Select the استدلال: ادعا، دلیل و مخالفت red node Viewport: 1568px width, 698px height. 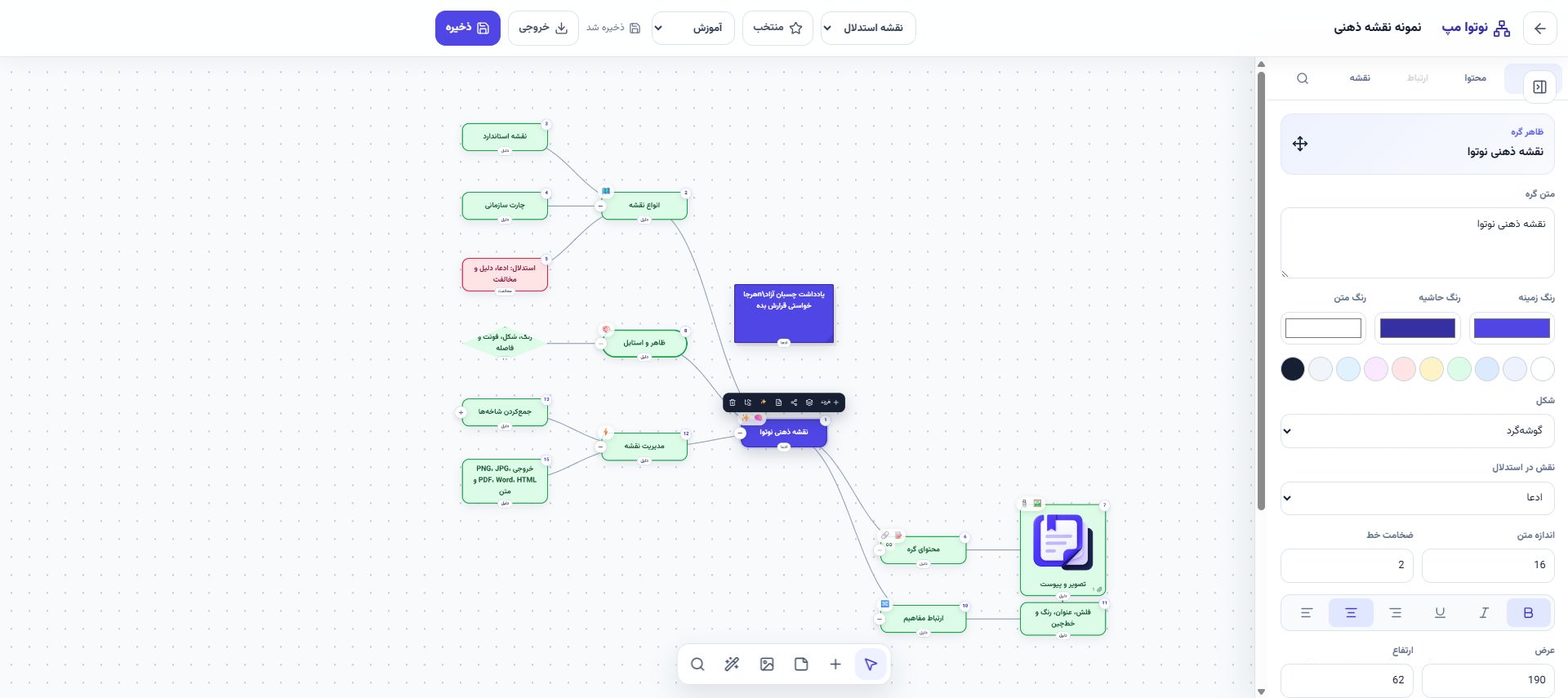505,274
